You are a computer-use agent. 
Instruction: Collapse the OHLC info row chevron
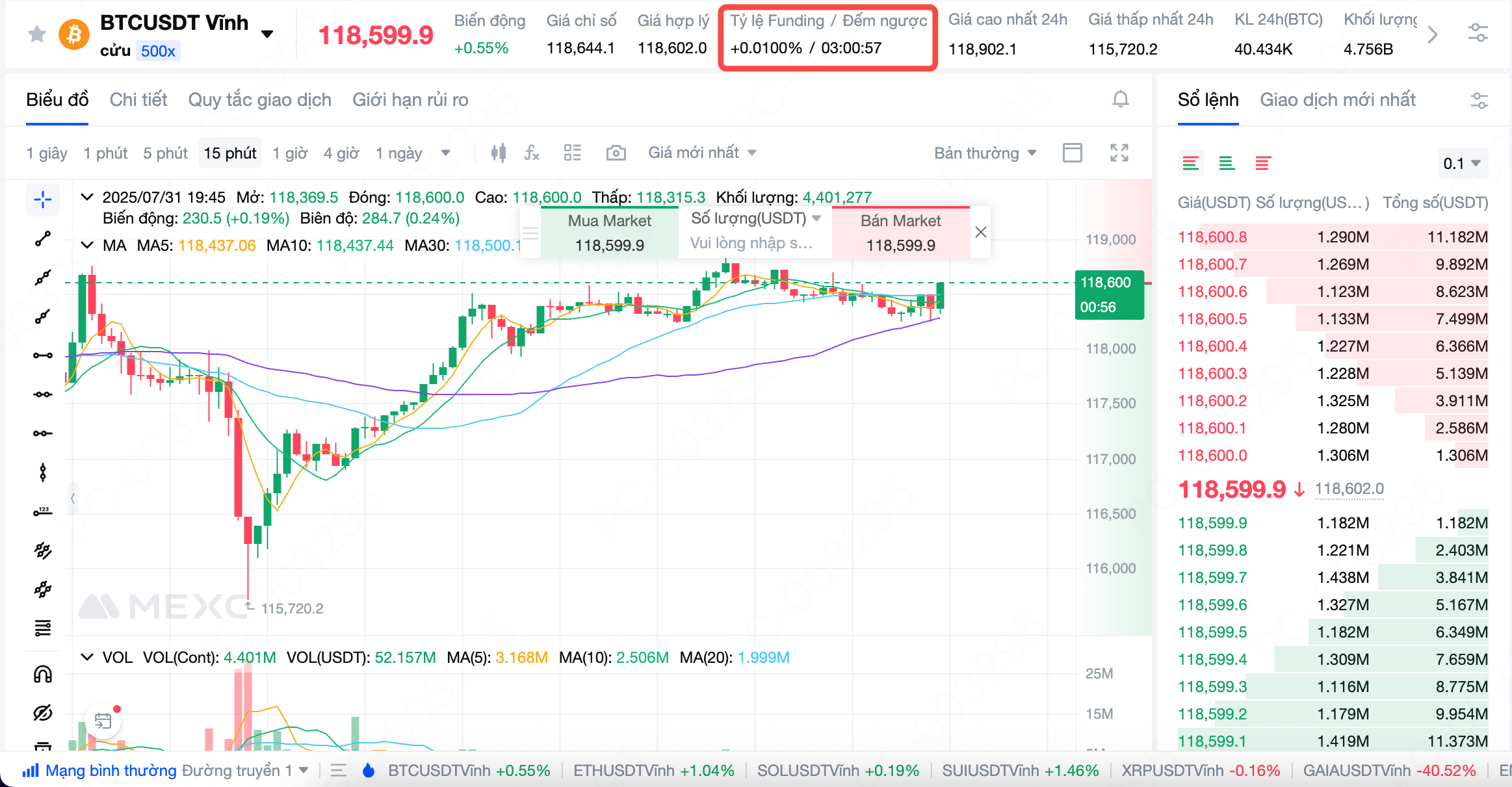(x=87, y=197)
